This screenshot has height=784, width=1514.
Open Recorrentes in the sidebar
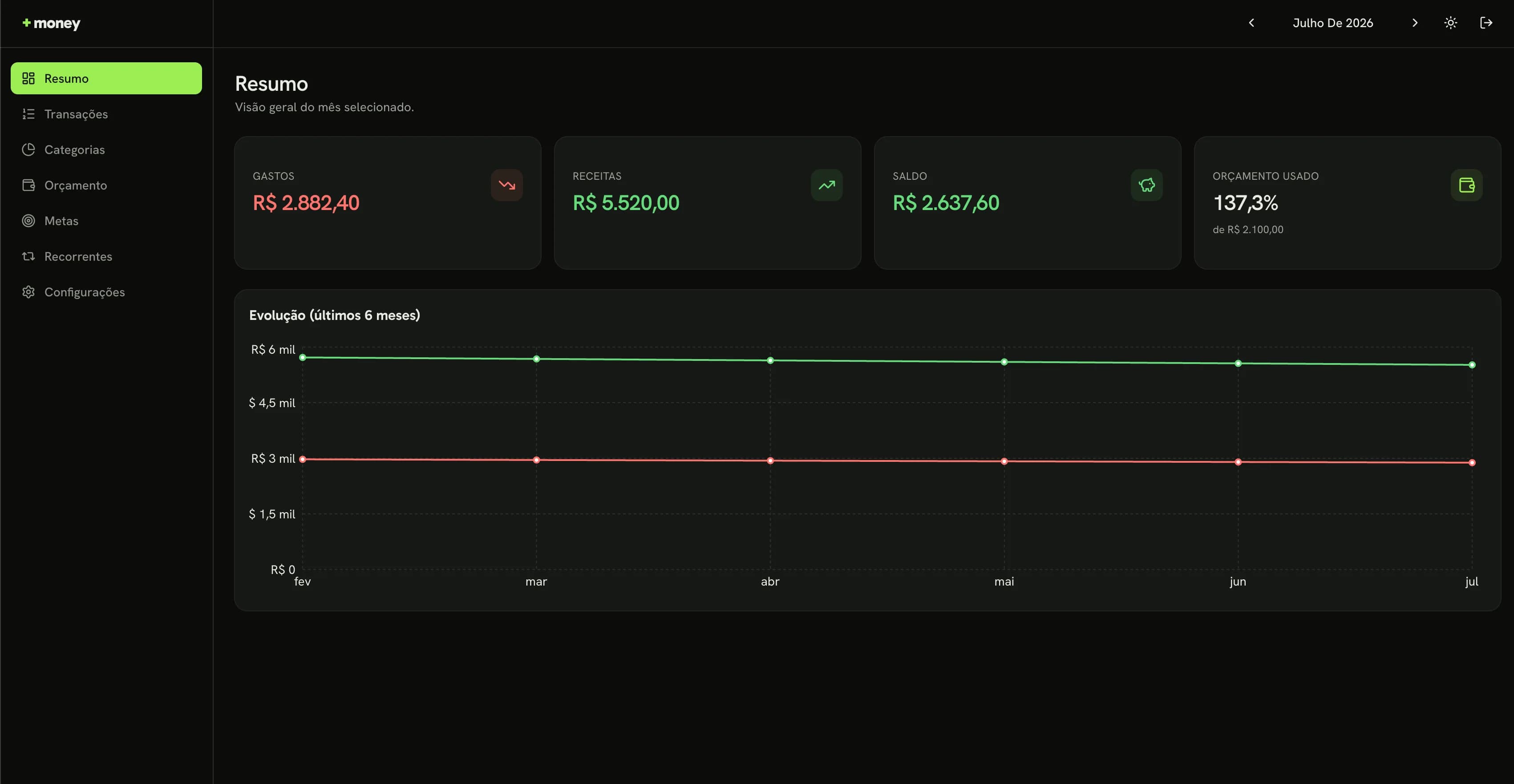(x=106, y=256)
